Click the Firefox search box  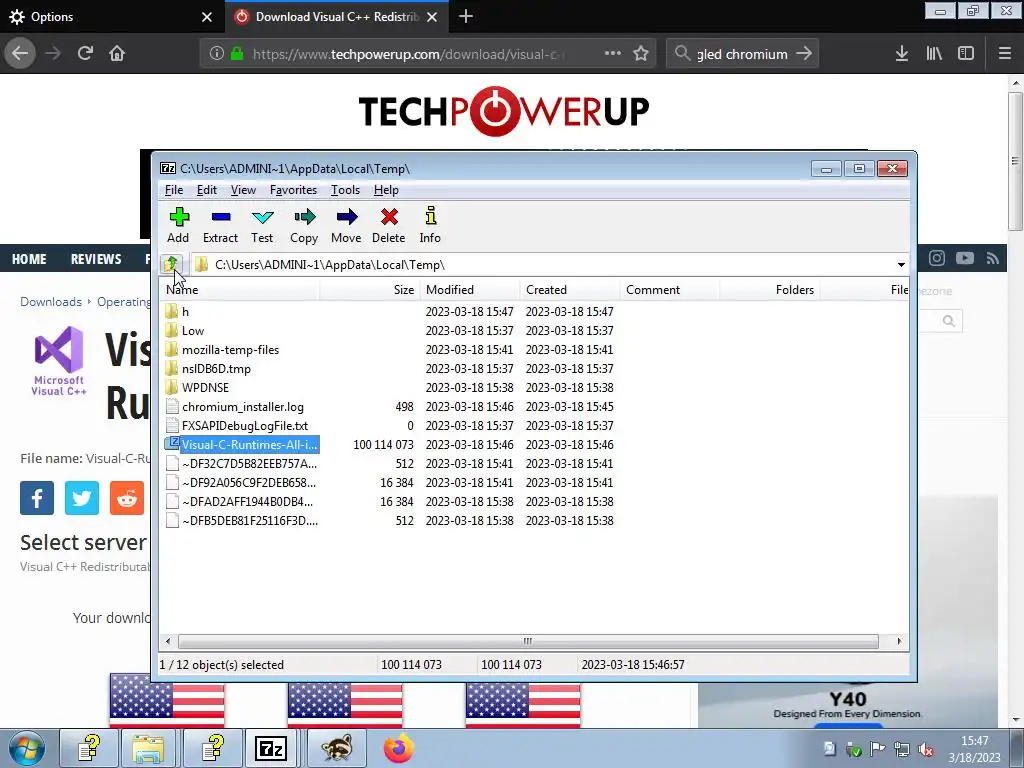tap(742, 54)
